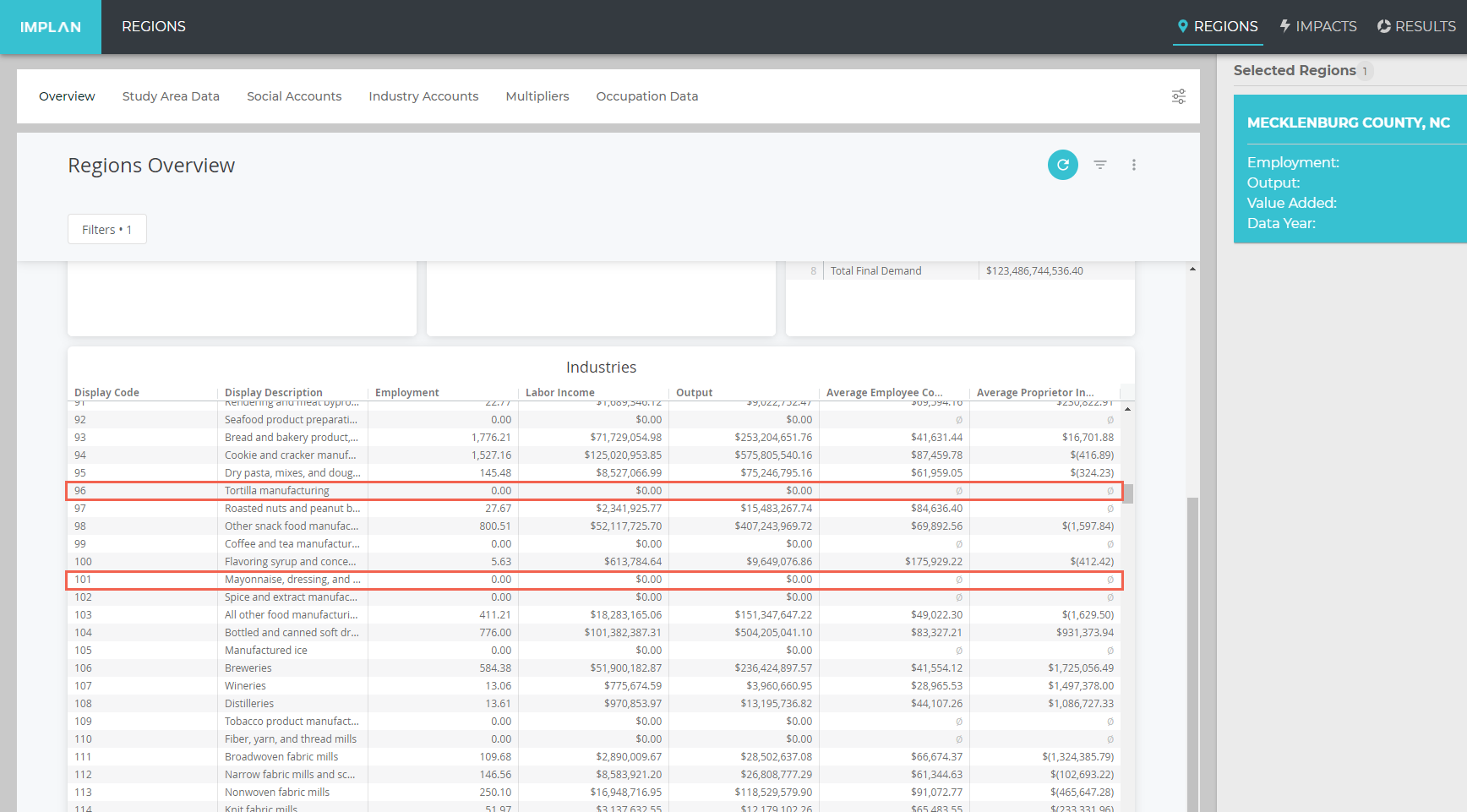The height and width of the screenshot is (812, 1467).
Task: Click the REGIONS header title
Action: (154, 26)
